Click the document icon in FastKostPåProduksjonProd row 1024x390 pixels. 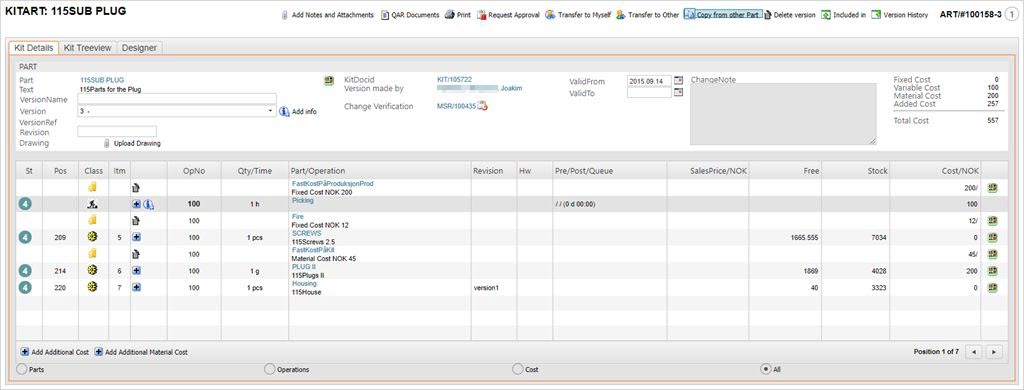click(136, 188)
